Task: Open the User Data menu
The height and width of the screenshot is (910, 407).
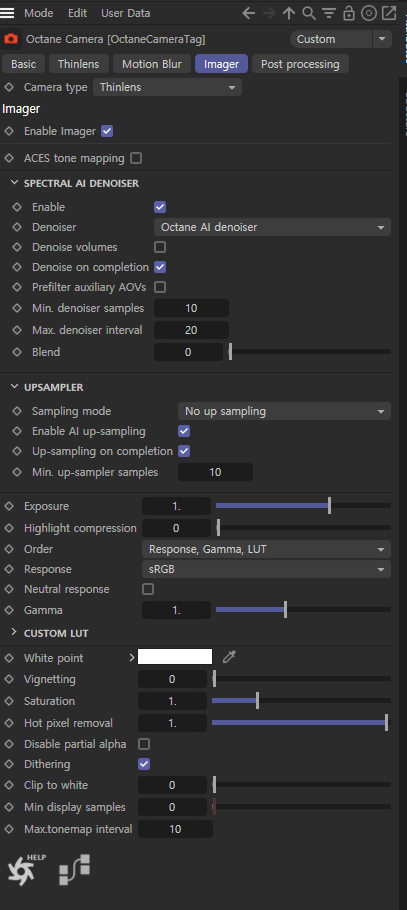Action: (x=125, y=13)
